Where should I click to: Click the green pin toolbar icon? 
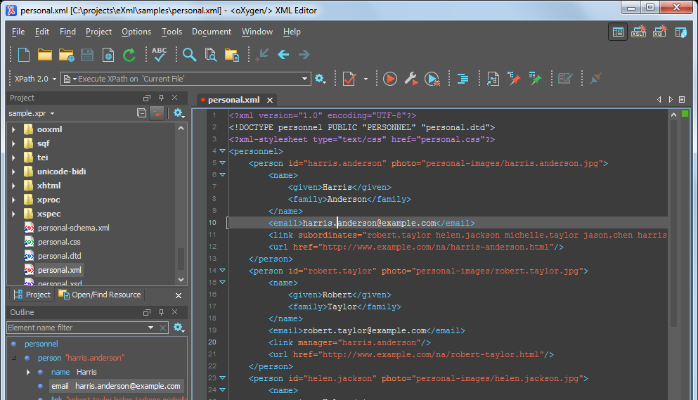click(x=535, y=79)
